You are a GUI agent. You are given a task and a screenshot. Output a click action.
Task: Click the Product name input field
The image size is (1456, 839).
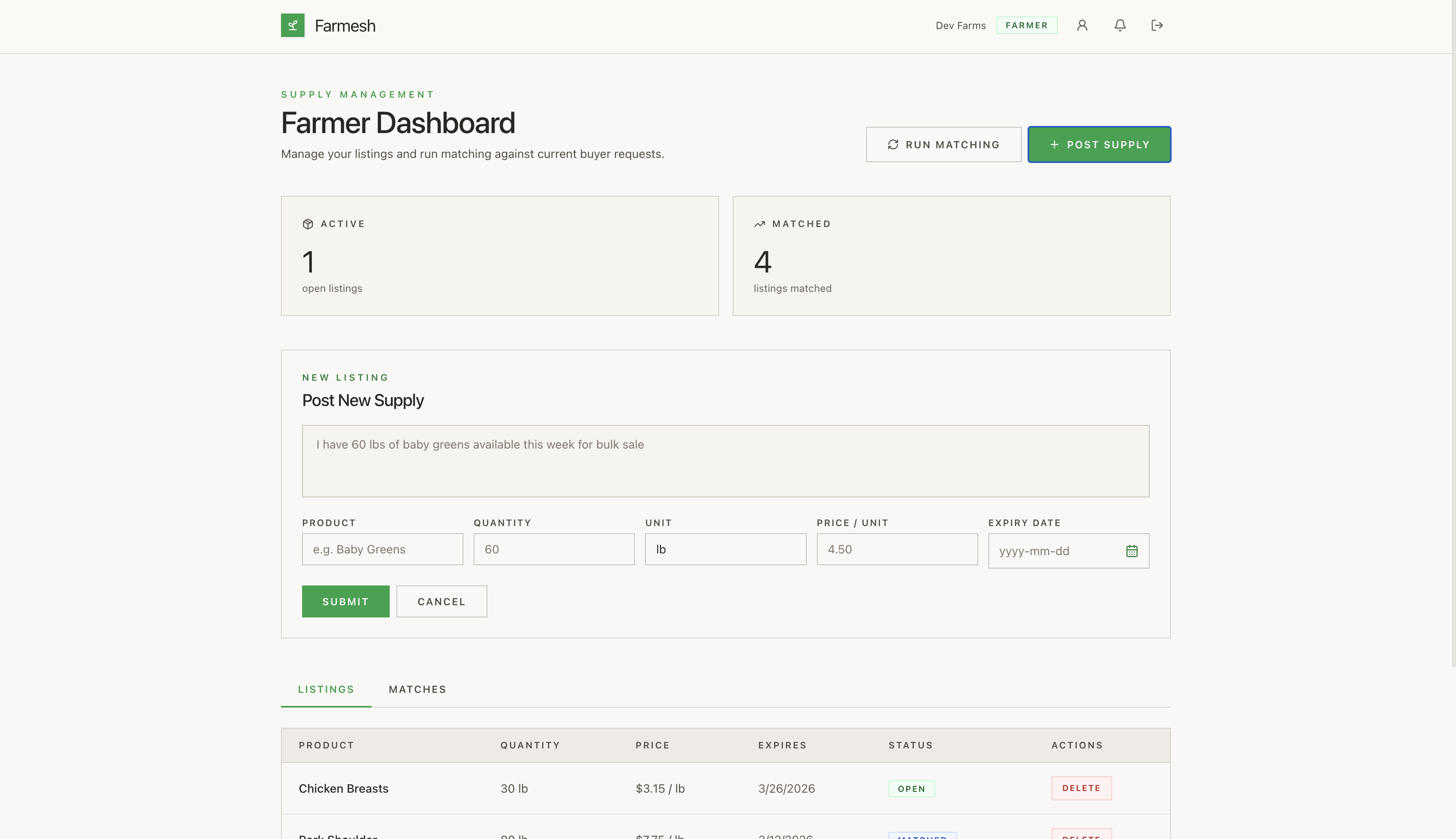[x=382, y=549]
